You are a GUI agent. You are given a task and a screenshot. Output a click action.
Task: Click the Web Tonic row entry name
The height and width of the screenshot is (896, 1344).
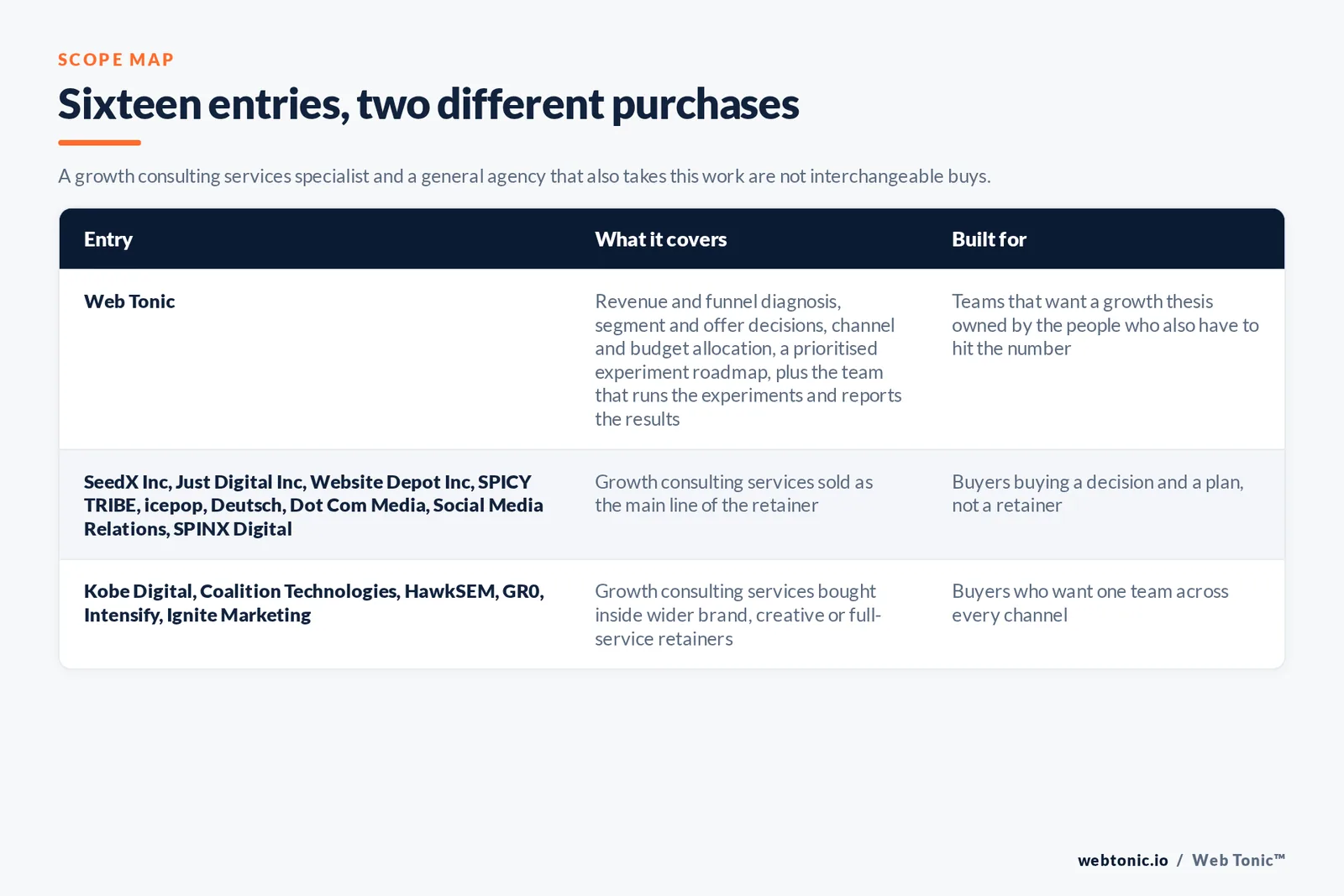coord(129,301)
